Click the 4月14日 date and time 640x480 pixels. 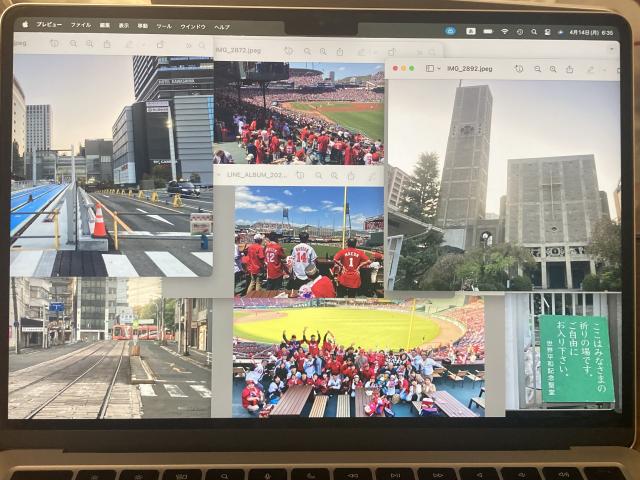click(591, 32)
